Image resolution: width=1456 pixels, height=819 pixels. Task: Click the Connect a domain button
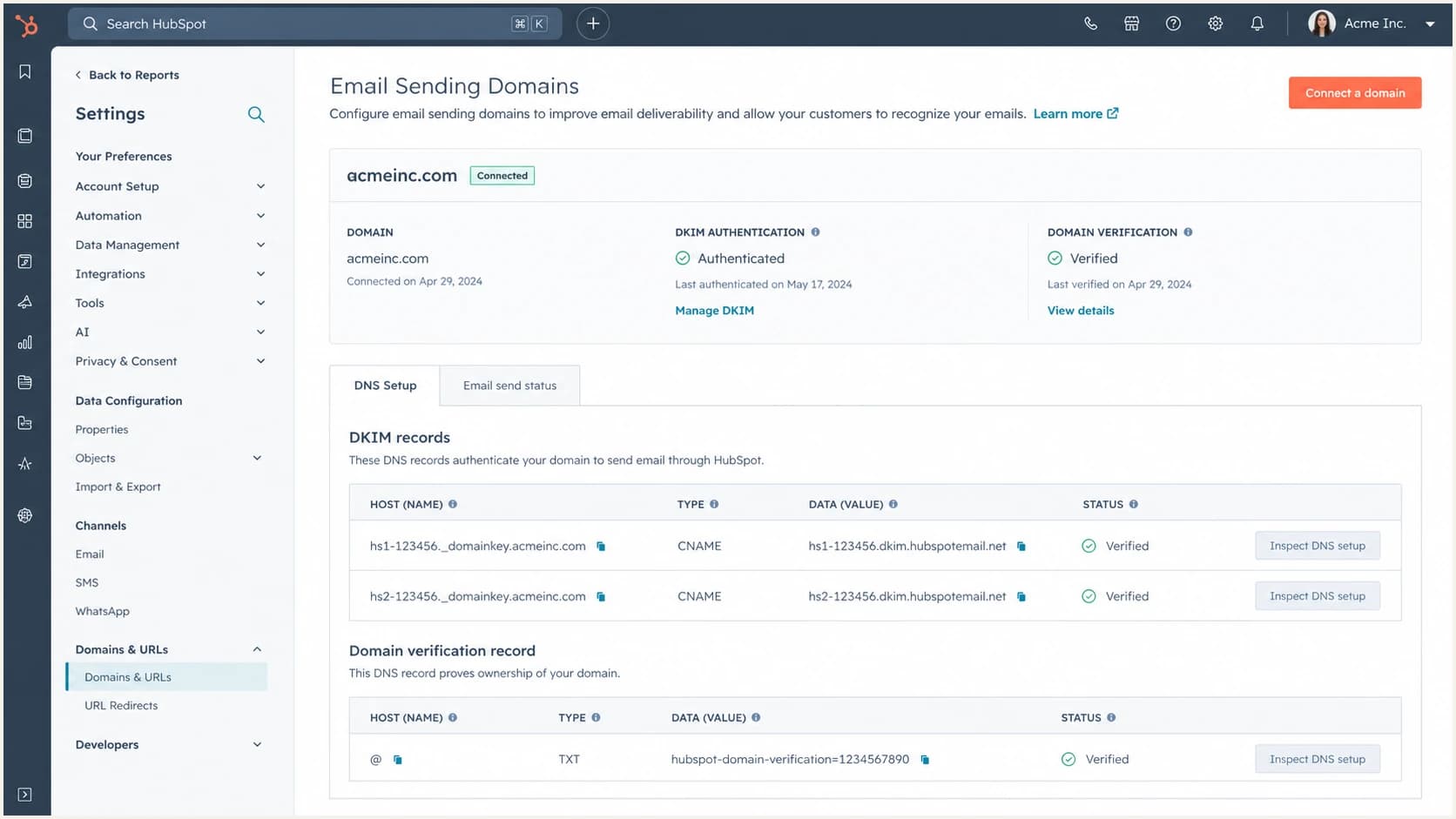pos(1355,93)
